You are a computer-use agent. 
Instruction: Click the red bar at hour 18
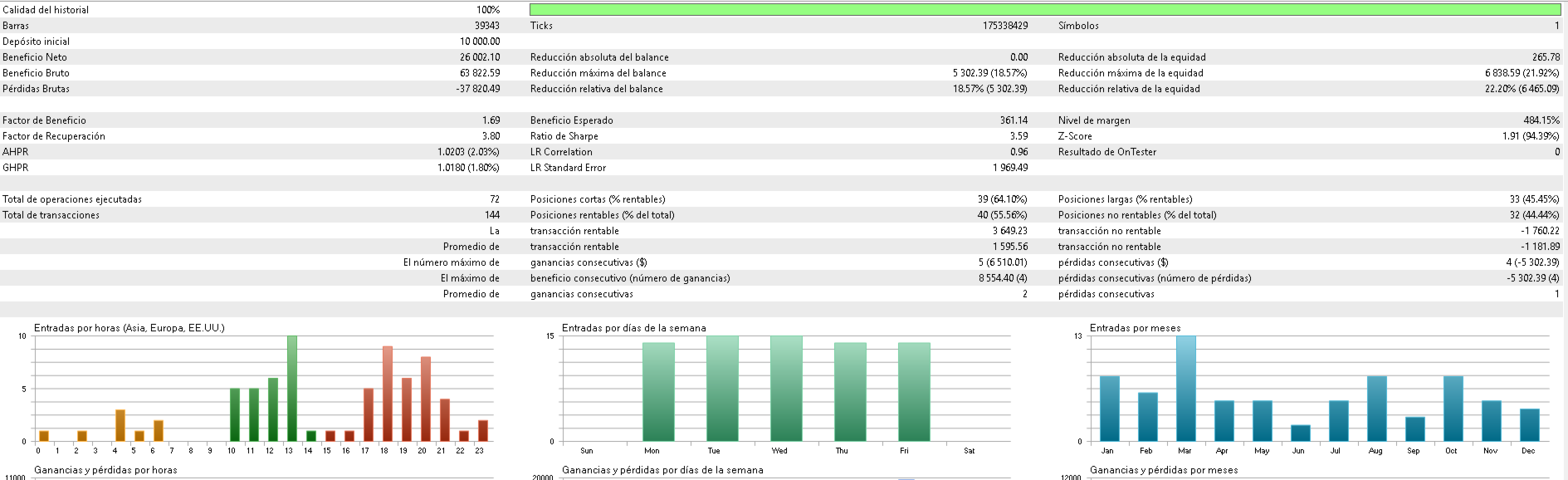click(x=388, y=394)
